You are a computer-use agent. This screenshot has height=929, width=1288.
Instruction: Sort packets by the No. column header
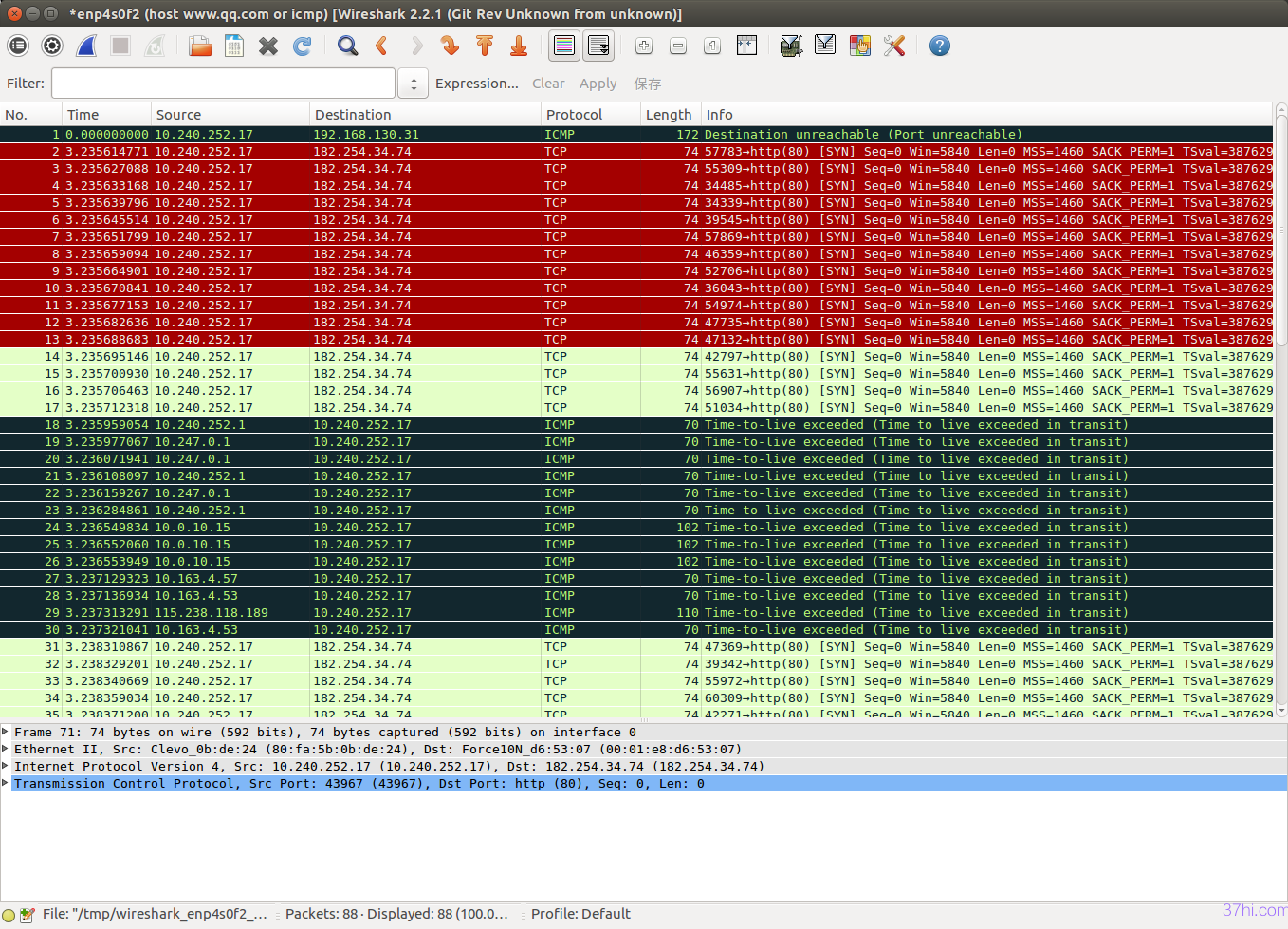(x=31, y=115)
